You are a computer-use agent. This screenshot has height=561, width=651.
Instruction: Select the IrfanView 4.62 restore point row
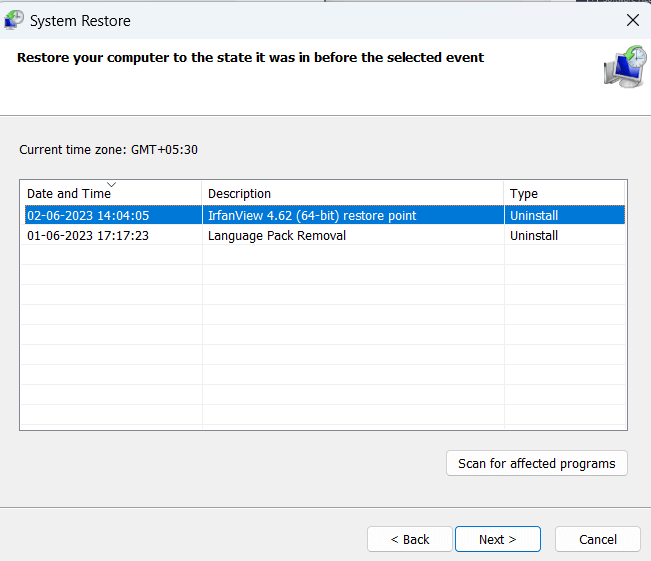[325, 215]
